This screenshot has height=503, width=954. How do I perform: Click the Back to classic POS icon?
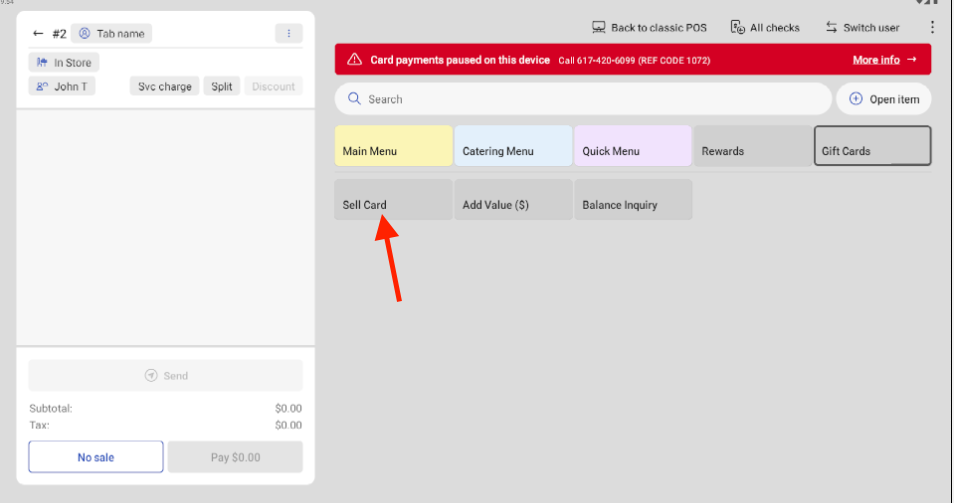pos(599,28)
